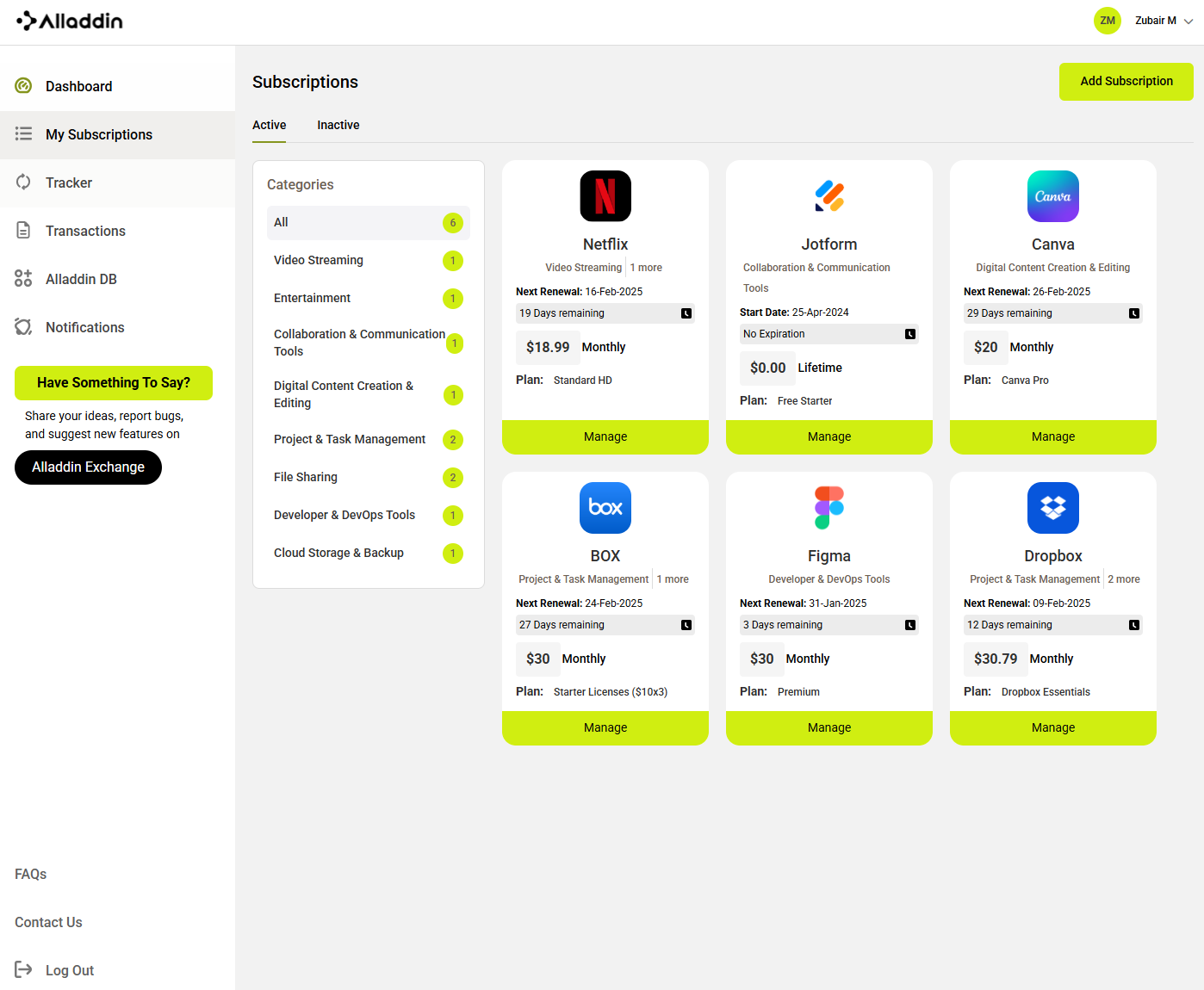This screenshot has height=990, width=1204.
Task: Open Tracker from the sidebar
Action: click(117, 183)
